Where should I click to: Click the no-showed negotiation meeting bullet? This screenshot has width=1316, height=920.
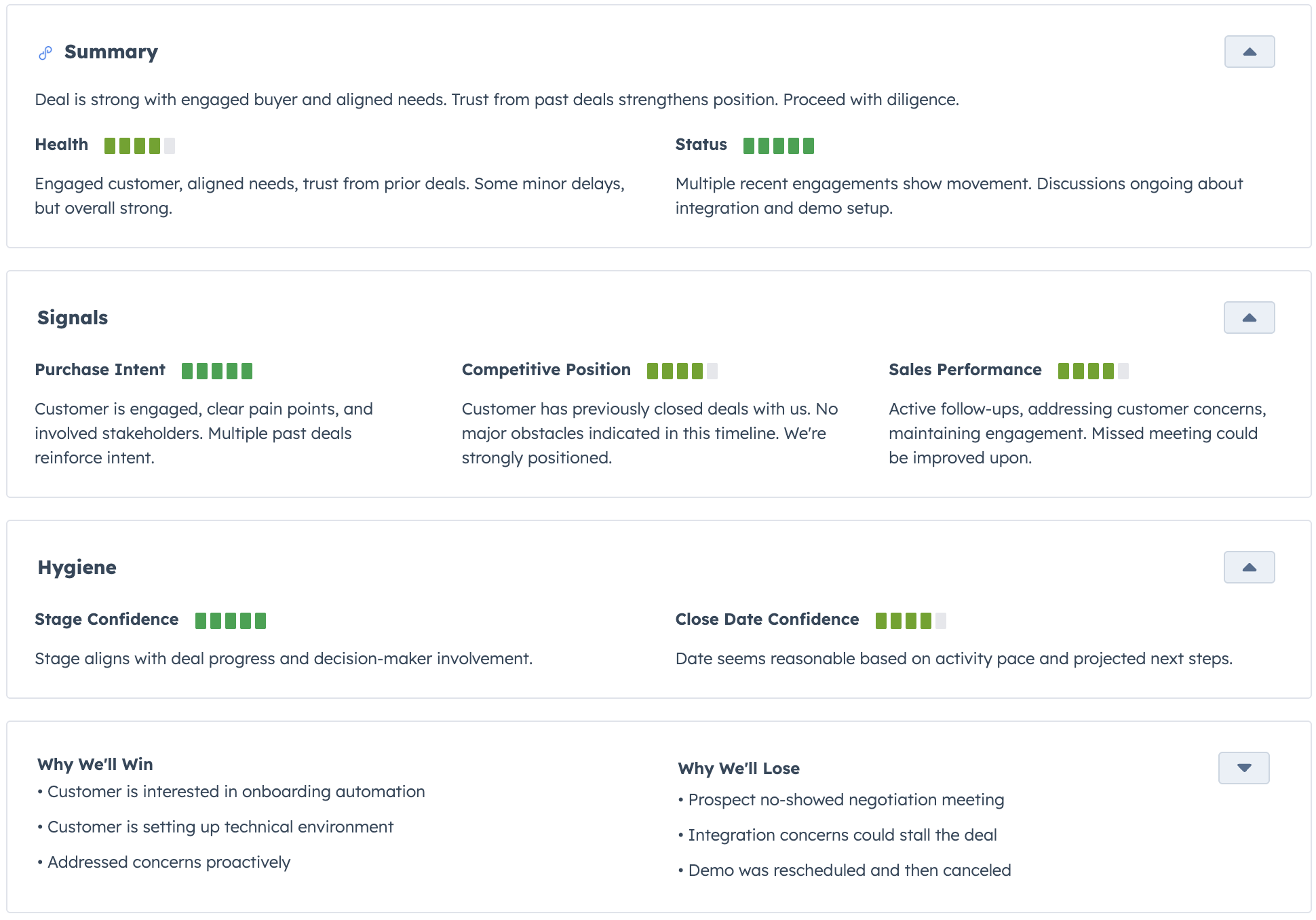(845, 800)
